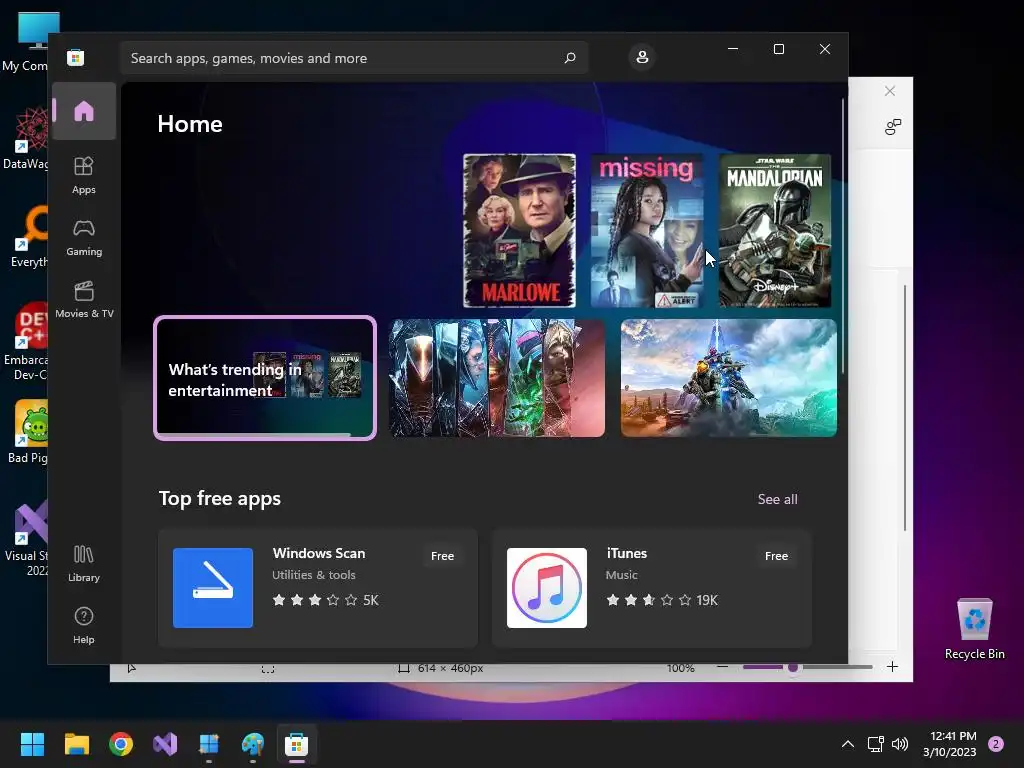This screenshot has height=768, width=1024.
Task: Open the Movies & TV section
Action: tap(84, 299)
